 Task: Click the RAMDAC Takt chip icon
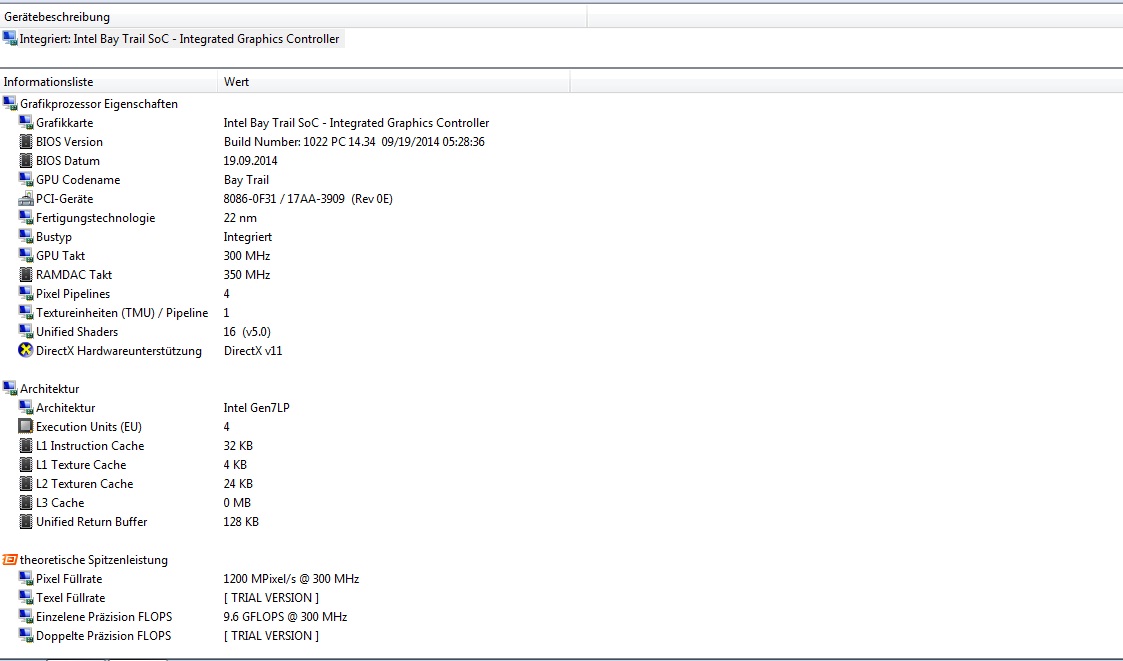tap(26, 274)
